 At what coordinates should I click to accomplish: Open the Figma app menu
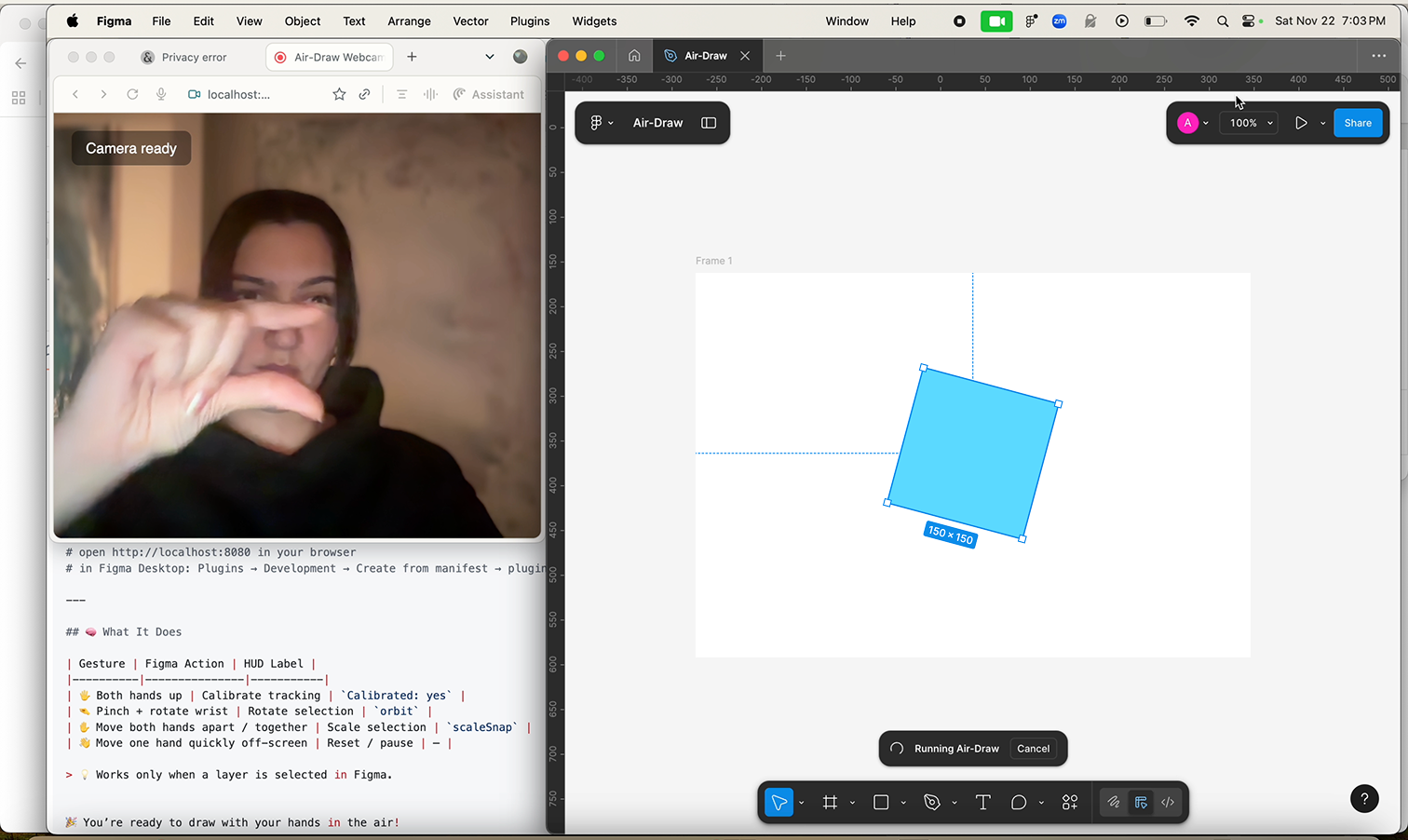pyautogui.click(x=114, y=20)
